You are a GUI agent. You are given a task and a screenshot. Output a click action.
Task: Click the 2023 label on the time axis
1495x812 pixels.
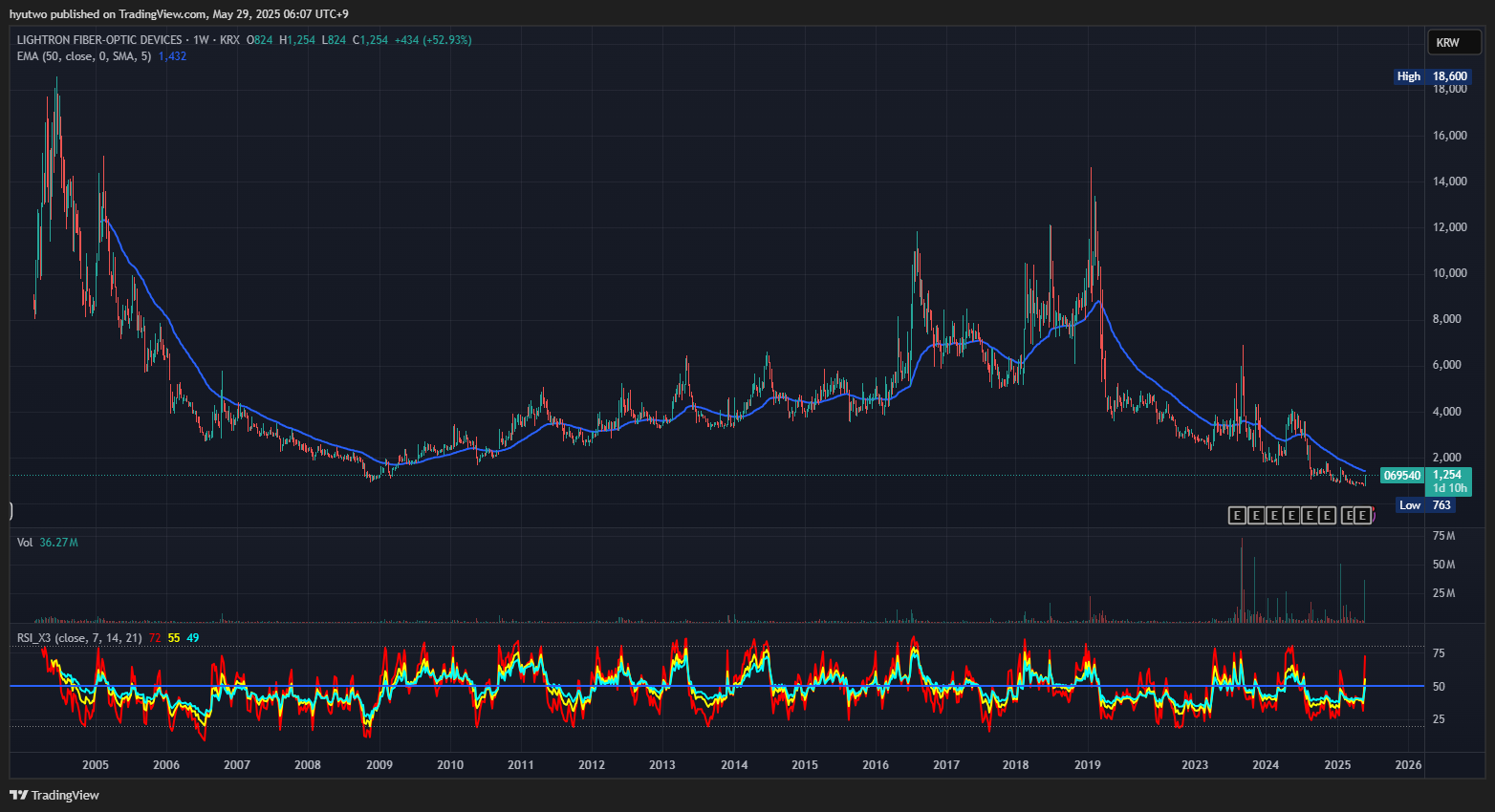(x=1195, y=764)
